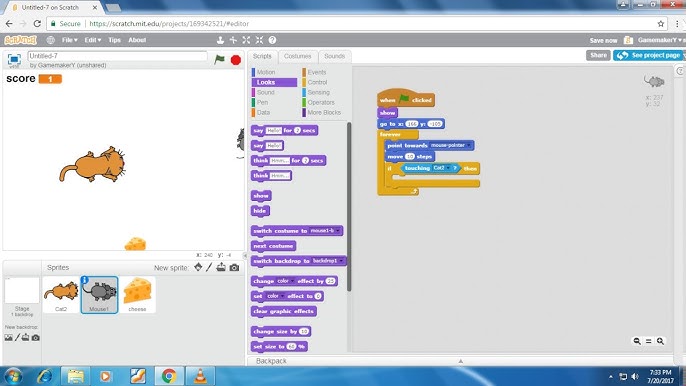Screen dimensions: 686x386
Task: Open the GamemakerY account dropdown
Action: click(661, 40)
